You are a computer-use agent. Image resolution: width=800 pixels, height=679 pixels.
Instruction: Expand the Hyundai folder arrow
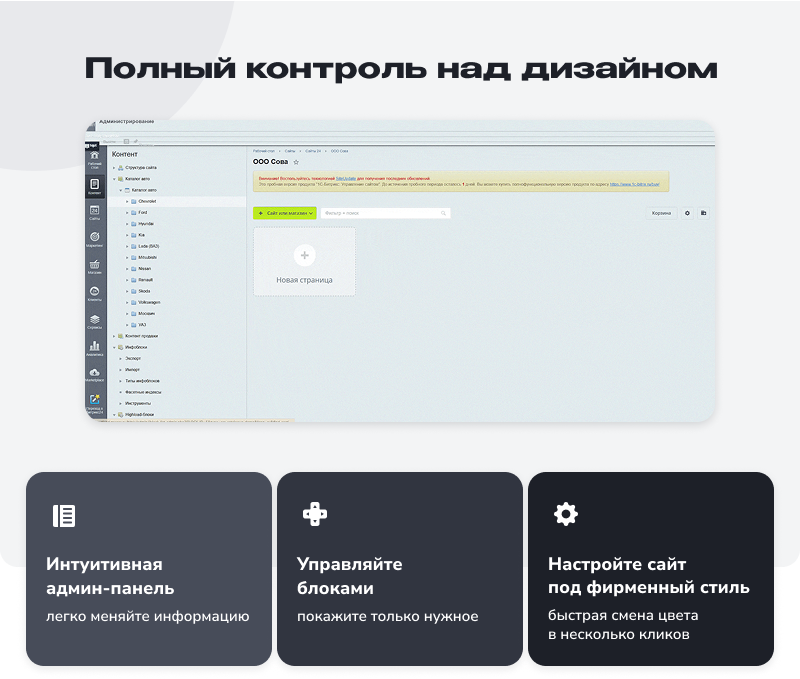tap(128, 224)
